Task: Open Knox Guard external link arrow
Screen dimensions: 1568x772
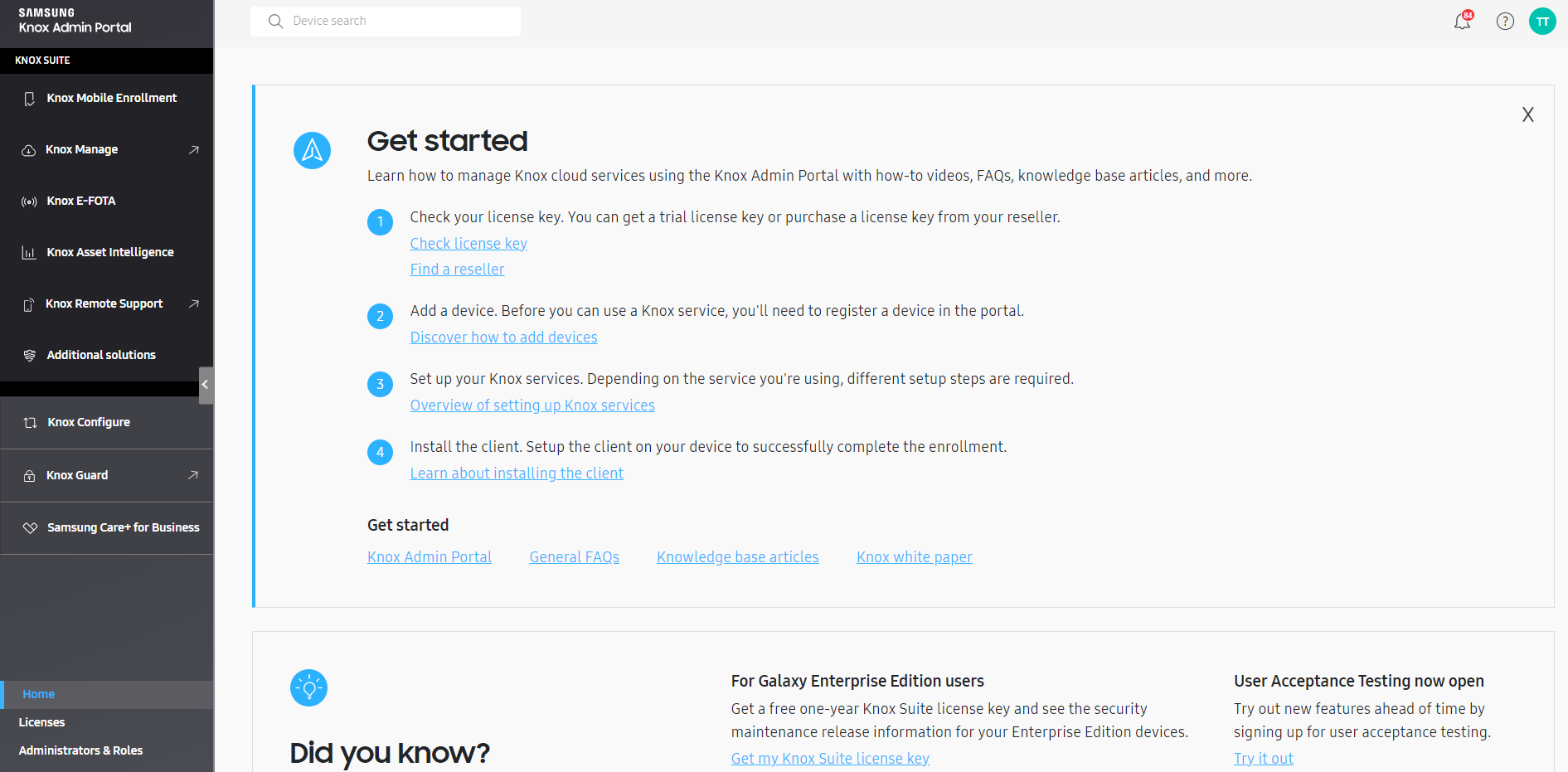Action: pos(193,475)
